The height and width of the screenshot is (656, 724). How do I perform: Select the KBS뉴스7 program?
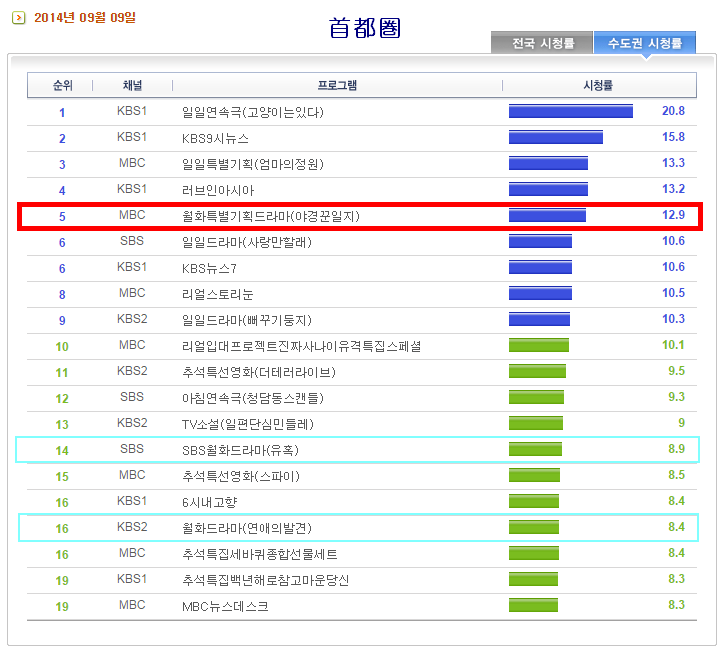click(x=209, y=268)
